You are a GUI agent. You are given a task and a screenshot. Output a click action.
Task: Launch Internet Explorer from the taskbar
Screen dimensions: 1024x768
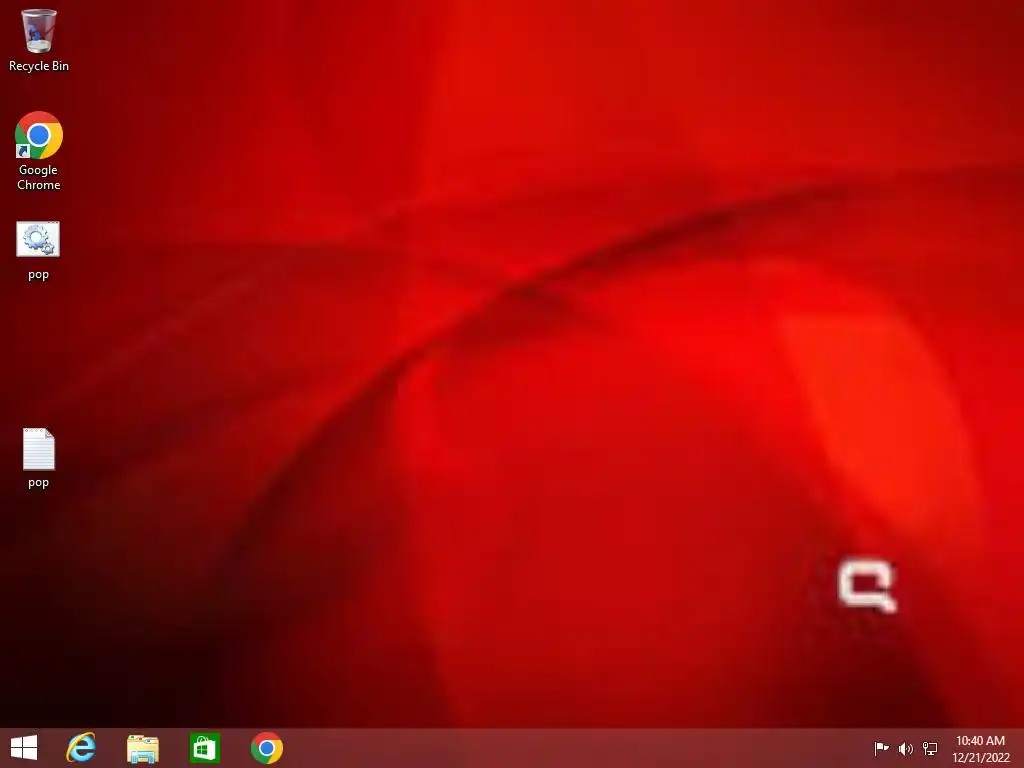coord(81,748)
